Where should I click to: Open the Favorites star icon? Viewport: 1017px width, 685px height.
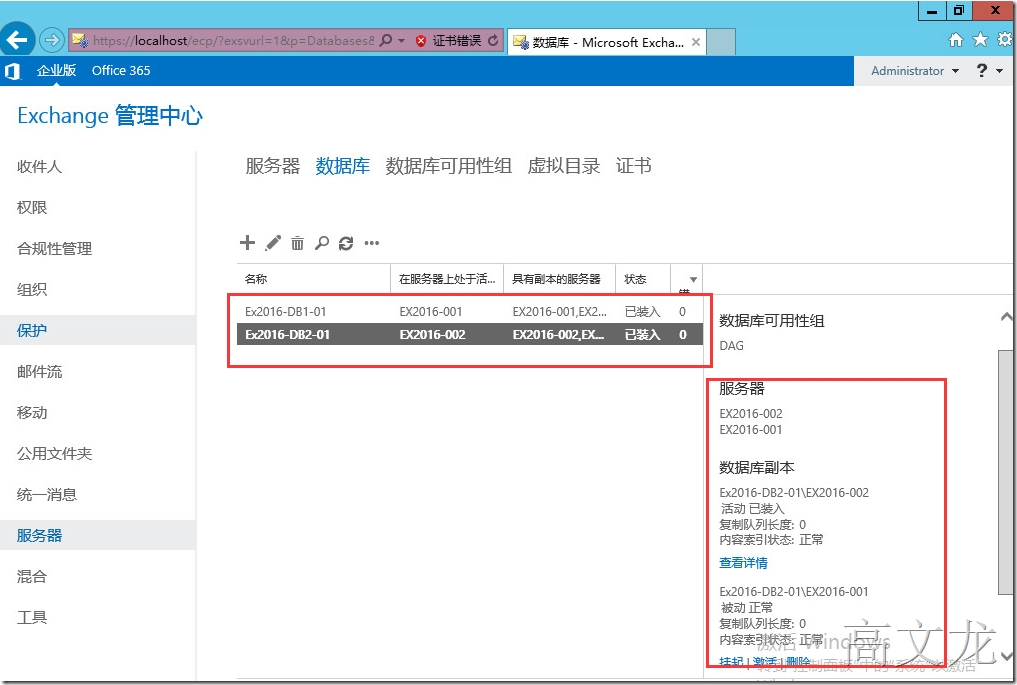click(x=980, y=40)
